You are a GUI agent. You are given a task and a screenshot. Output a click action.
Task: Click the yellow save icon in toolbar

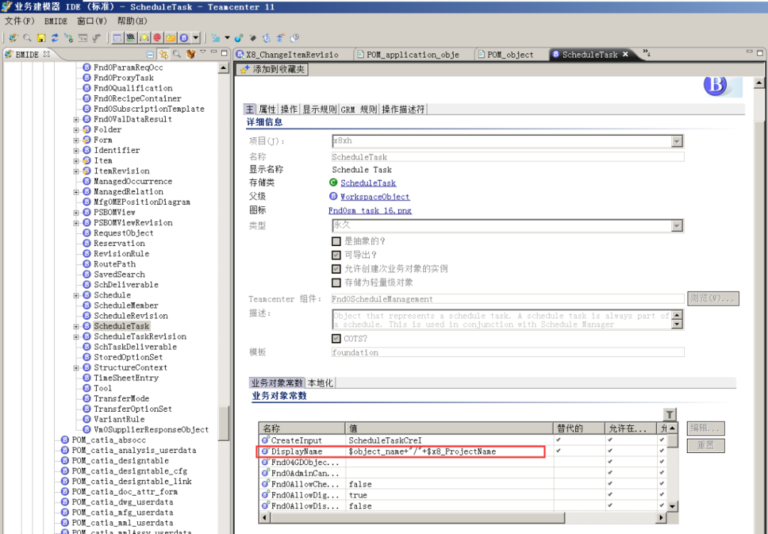coord(41,38)
